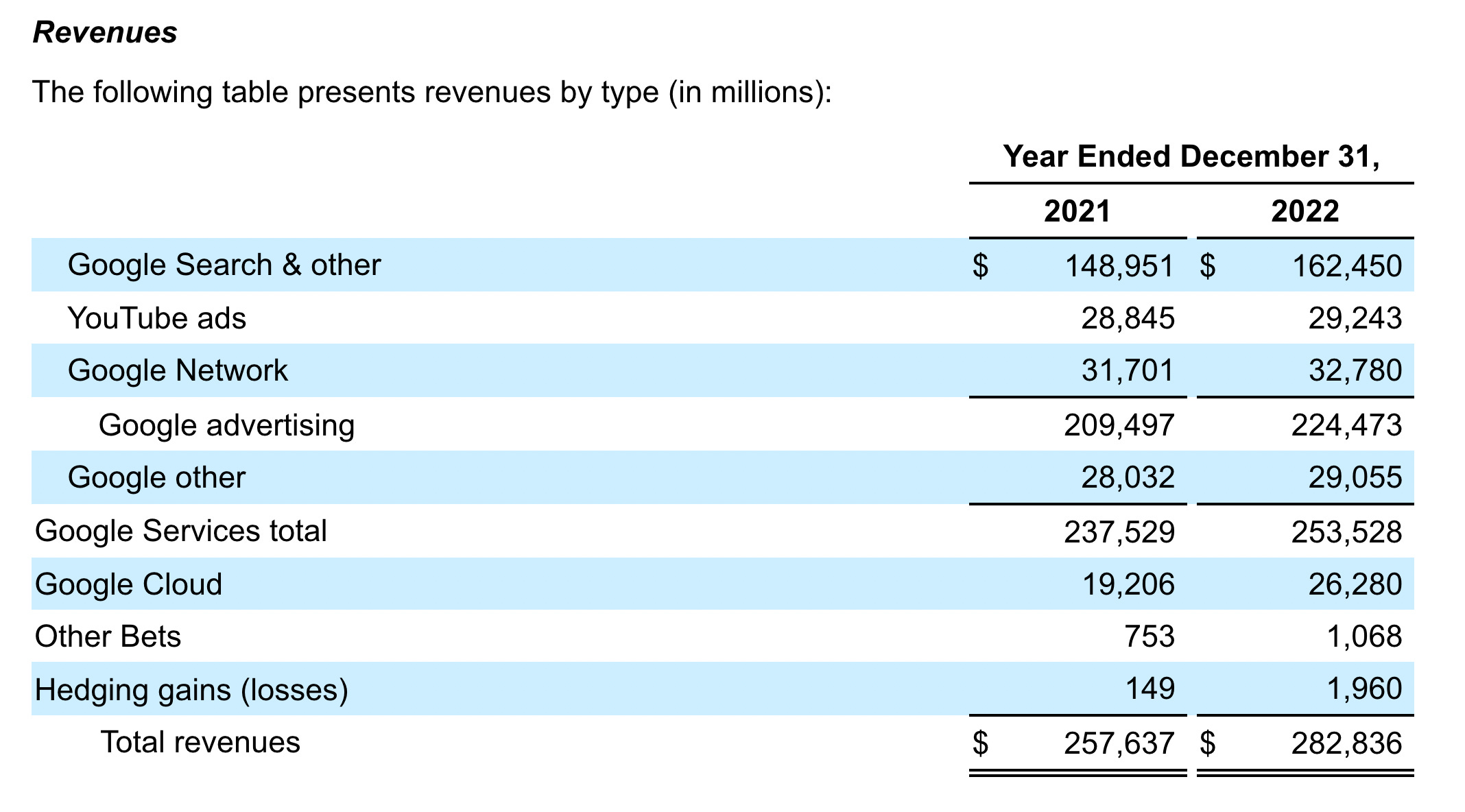Select the 2022 column header
The image size is (1465, 812).
pos(1305,211)
